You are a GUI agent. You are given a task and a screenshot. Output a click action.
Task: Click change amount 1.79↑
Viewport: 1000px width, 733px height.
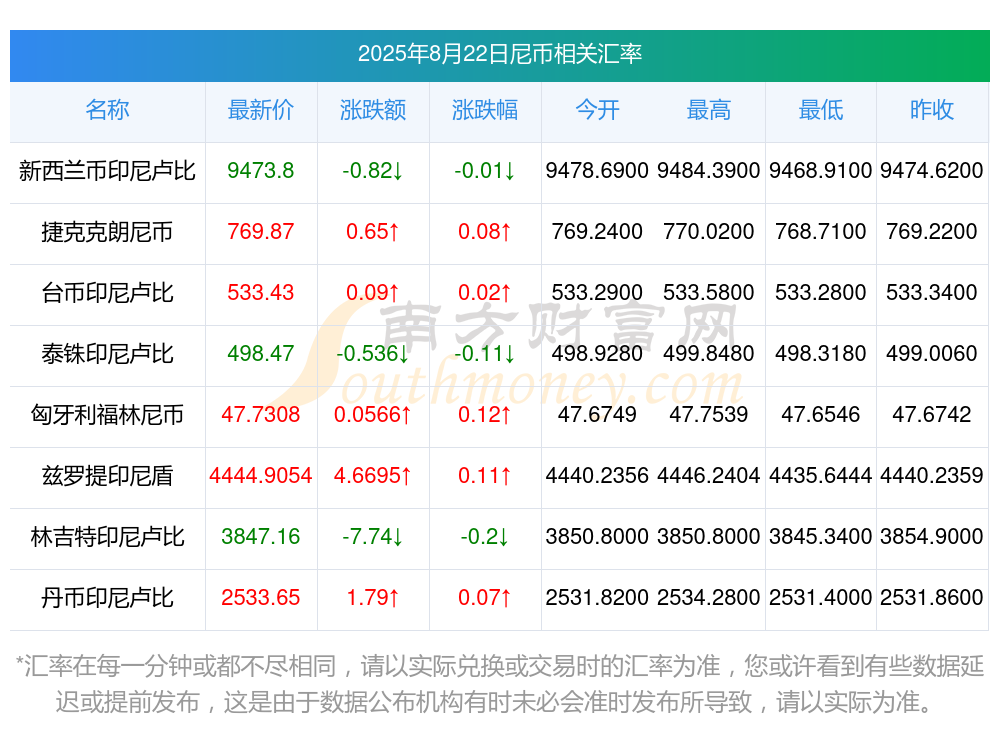(373, 597)
